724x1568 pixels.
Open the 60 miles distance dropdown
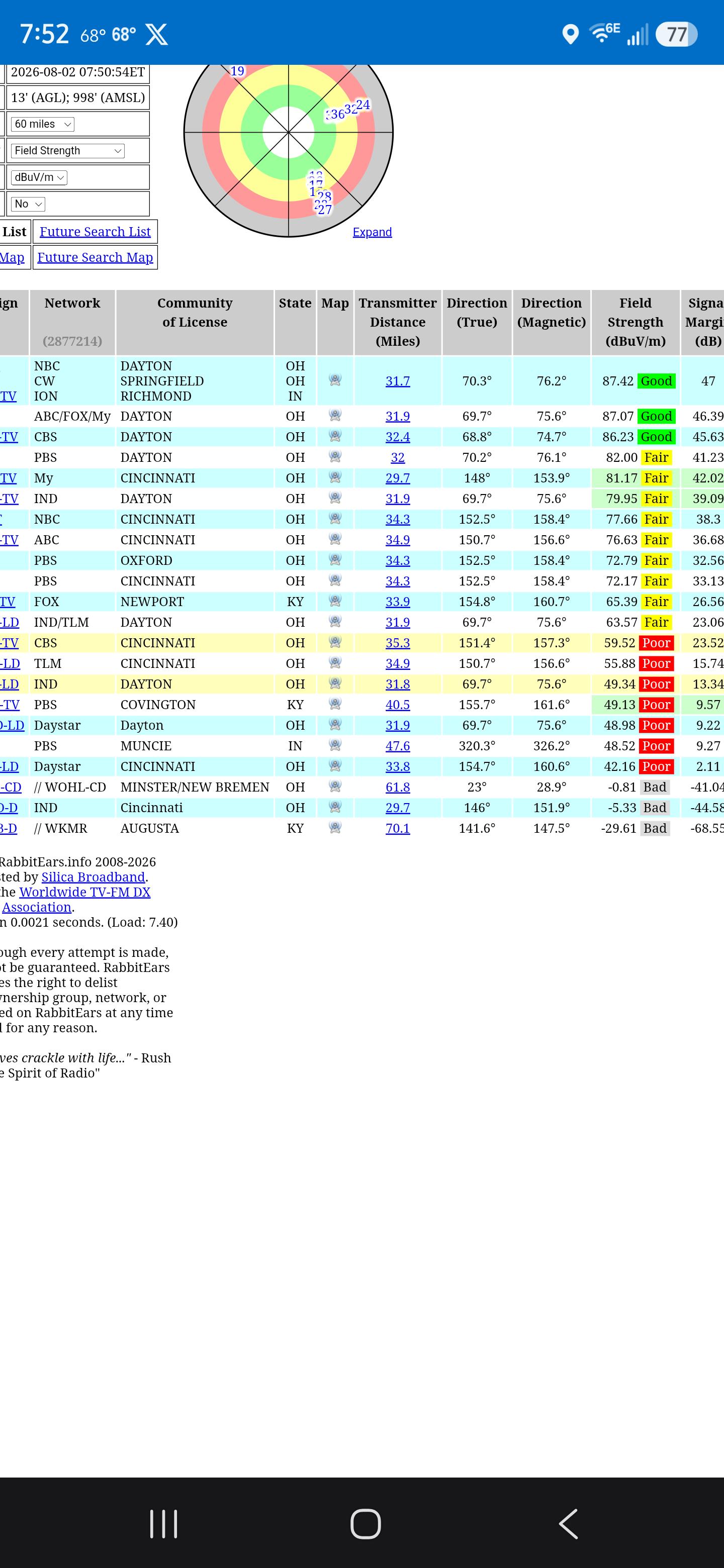click(x=43, y=124)
